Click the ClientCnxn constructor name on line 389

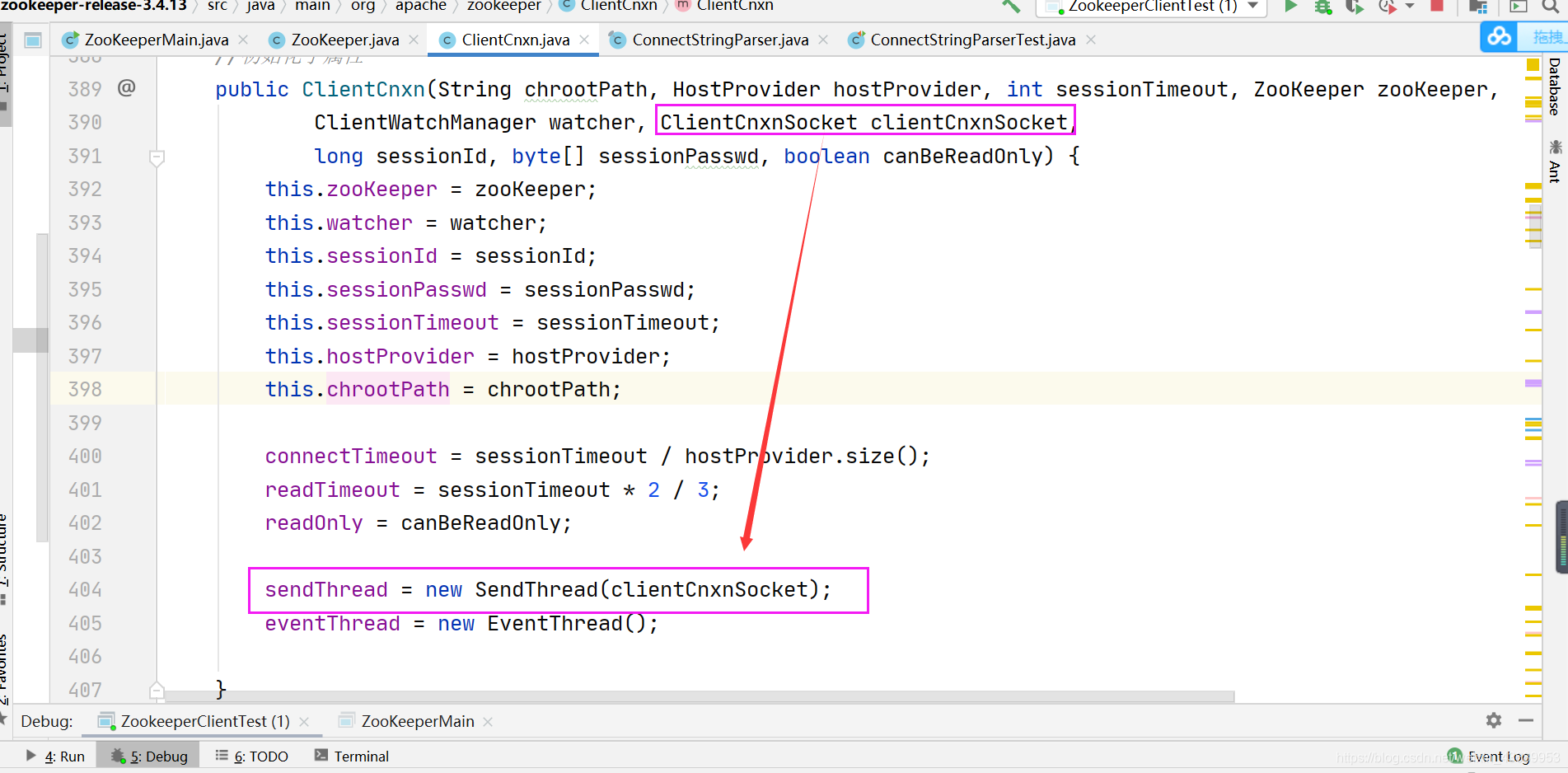coord(363,89)
